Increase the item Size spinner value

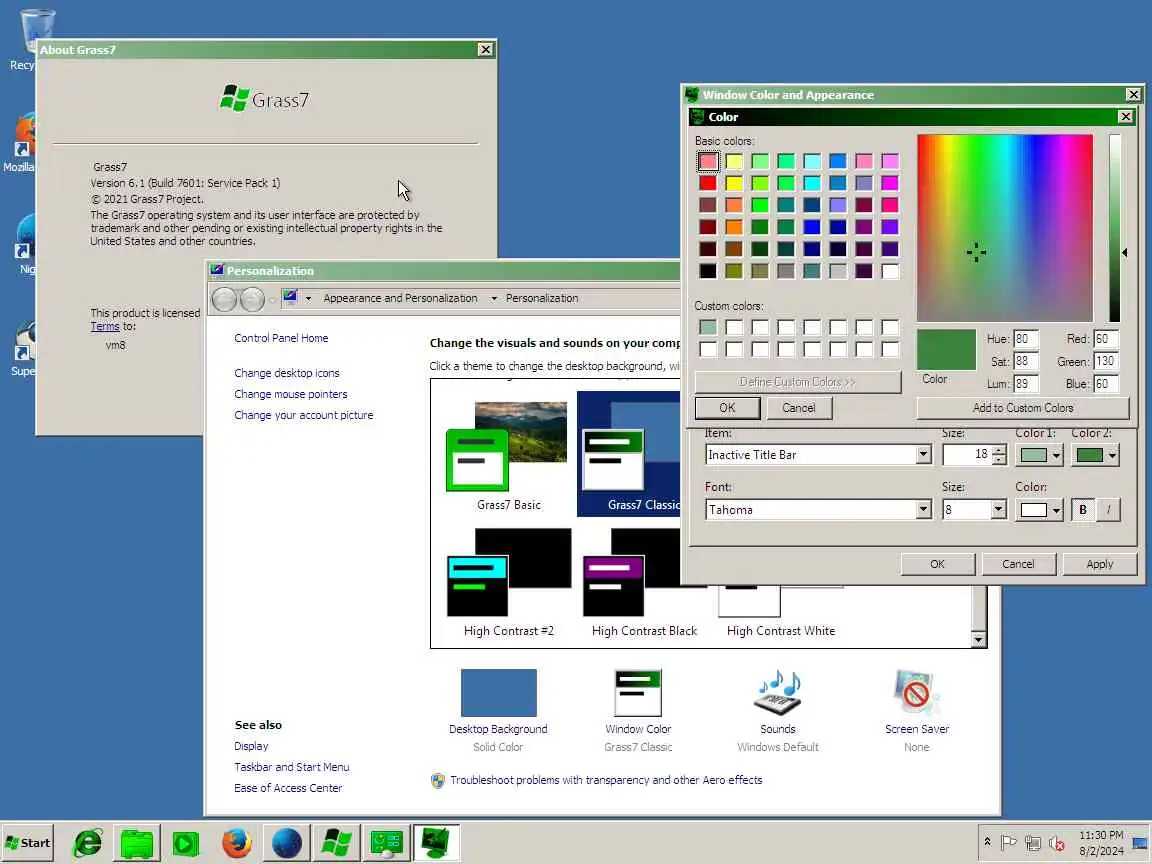[998, 450]
